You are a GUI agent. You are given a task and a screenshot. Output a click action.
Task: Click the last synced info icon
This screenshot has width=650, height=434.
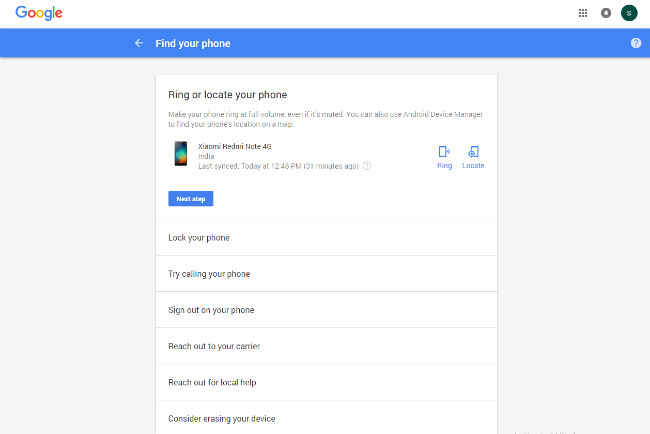pos(366,166)
